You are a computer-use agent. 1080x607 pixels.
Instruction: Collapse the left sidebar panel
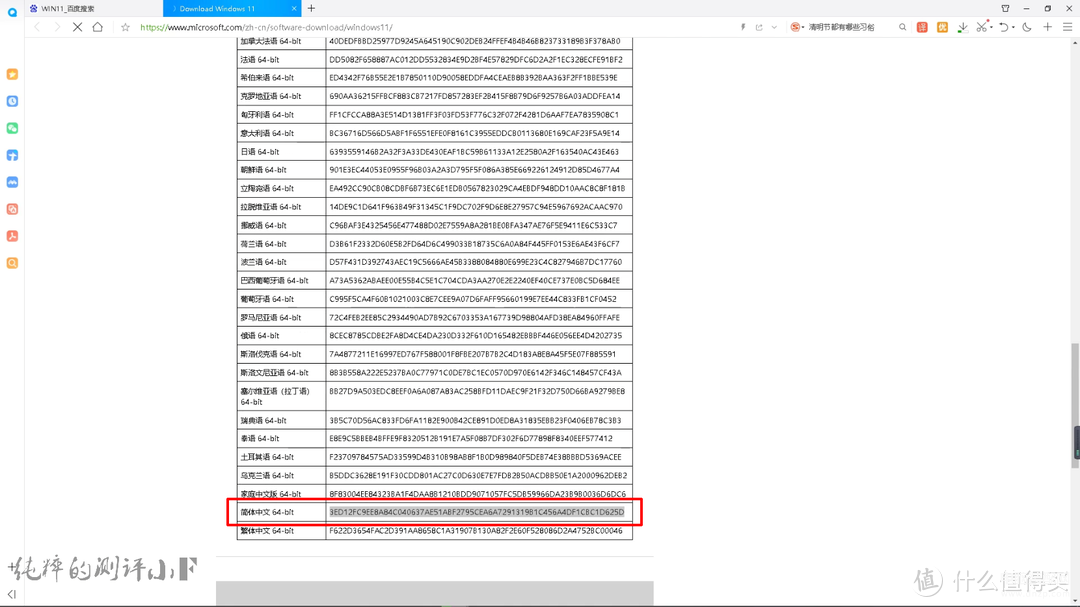(x=12, y=594)
